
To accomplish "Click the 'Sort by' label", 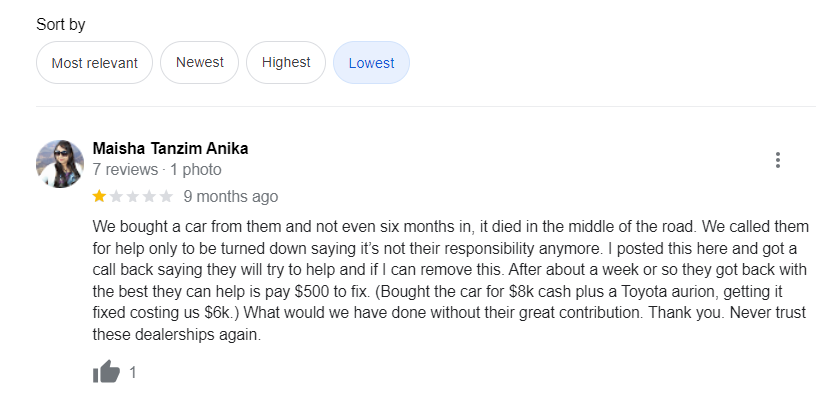I will pos(60,25).
